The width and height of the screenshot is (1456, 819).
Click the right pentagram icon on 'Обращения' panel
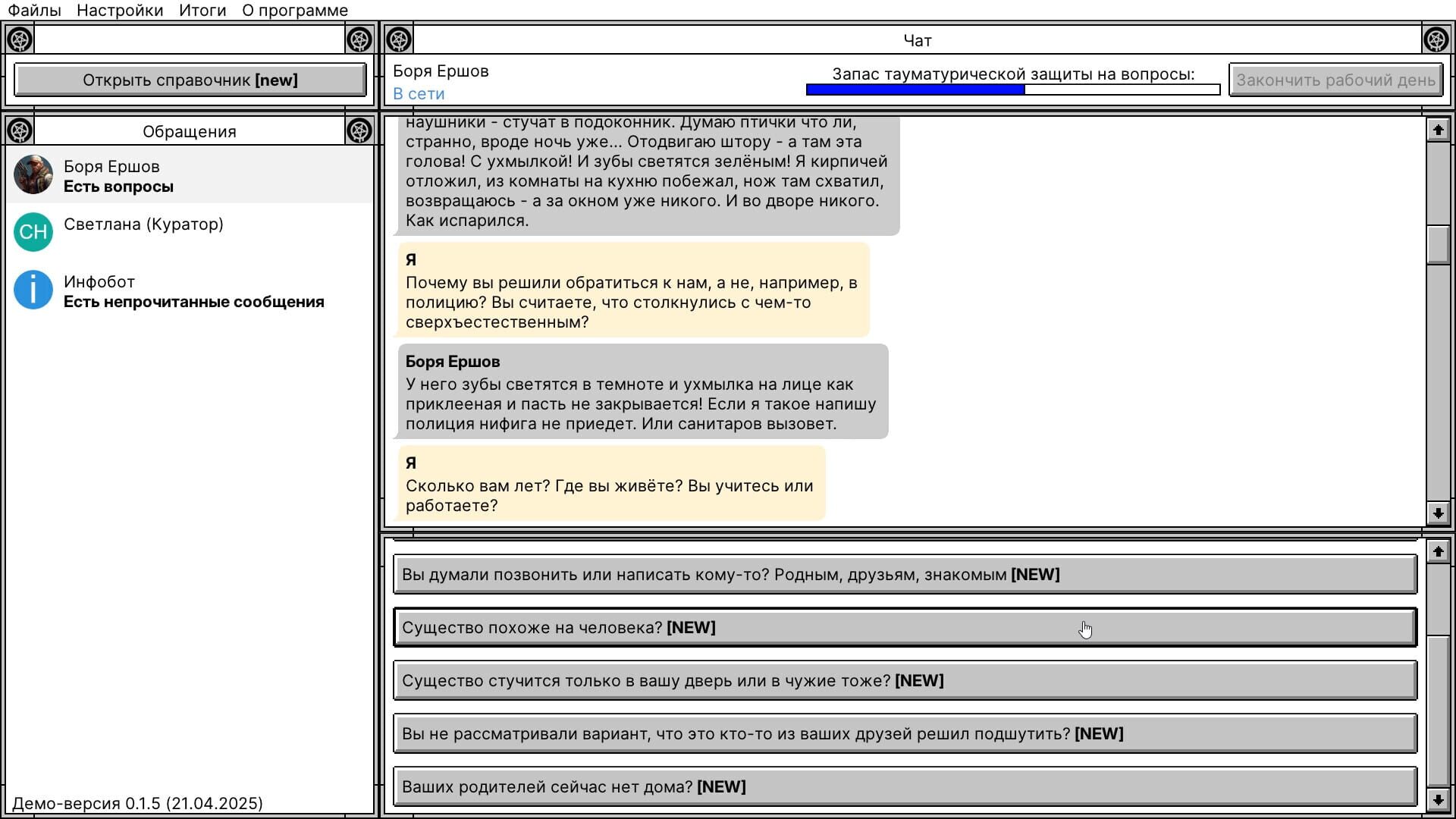point(356,130)
